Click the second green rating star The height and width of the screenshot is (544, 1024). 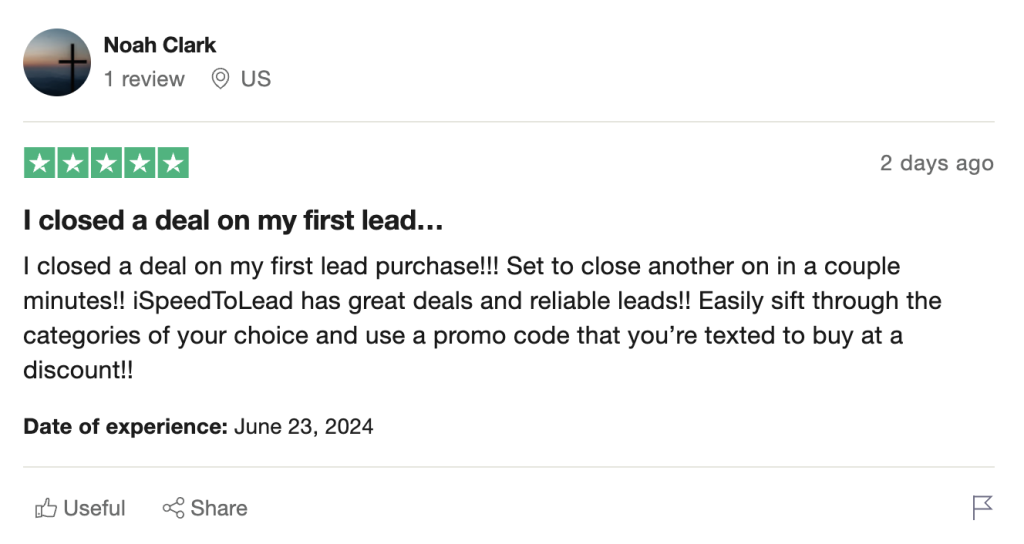73,163
